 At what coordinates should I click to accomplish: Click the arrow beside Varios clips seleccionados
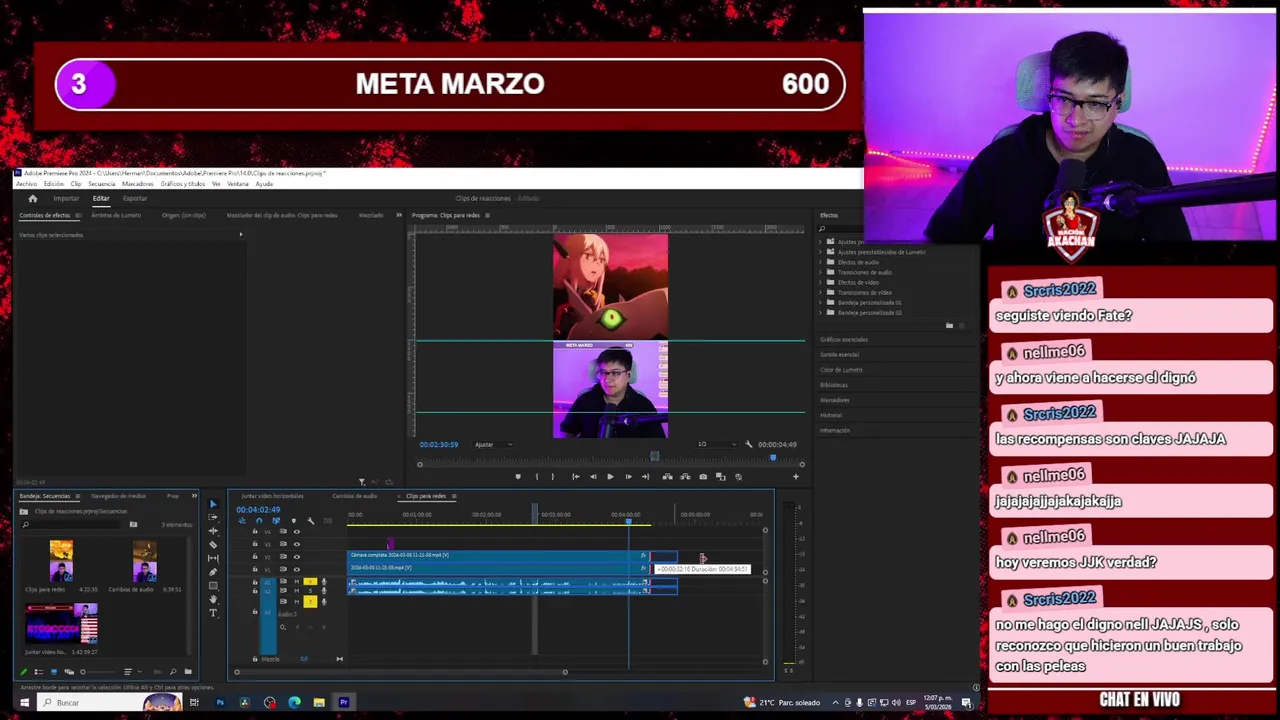pos(240,235)
